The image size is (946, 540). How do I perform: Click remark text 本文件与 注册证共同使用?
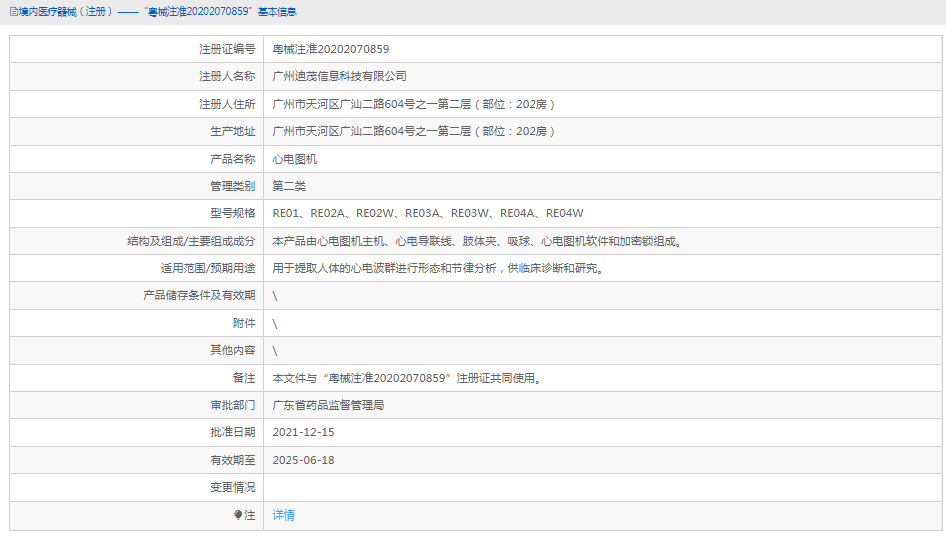(407, 378)
